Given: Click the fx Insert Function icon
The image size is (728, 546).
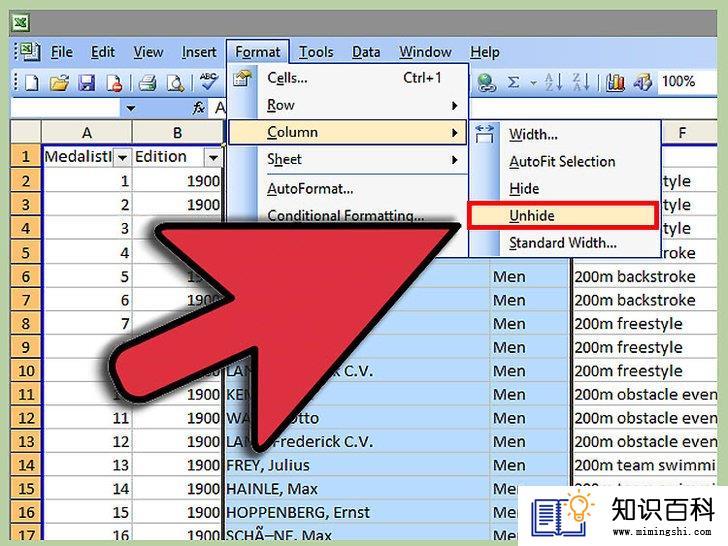Looking at the screenshot, I should [x=199, y=108].
